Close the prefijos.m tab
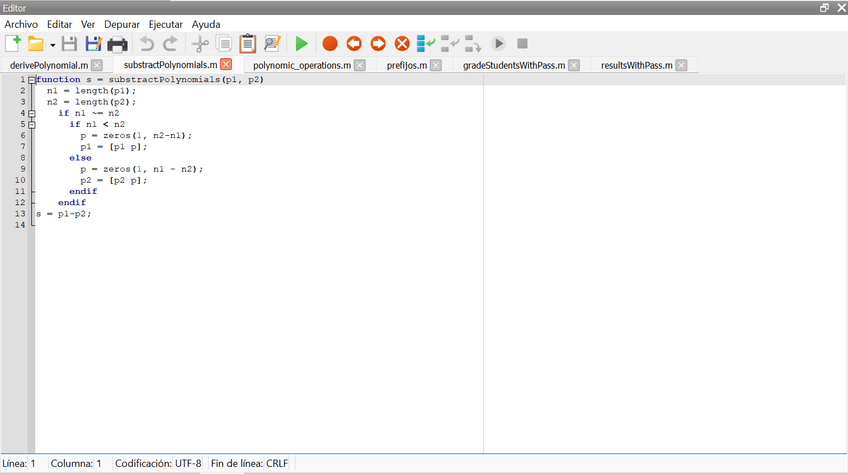This screenshot has width=848, height=474. 436,65
